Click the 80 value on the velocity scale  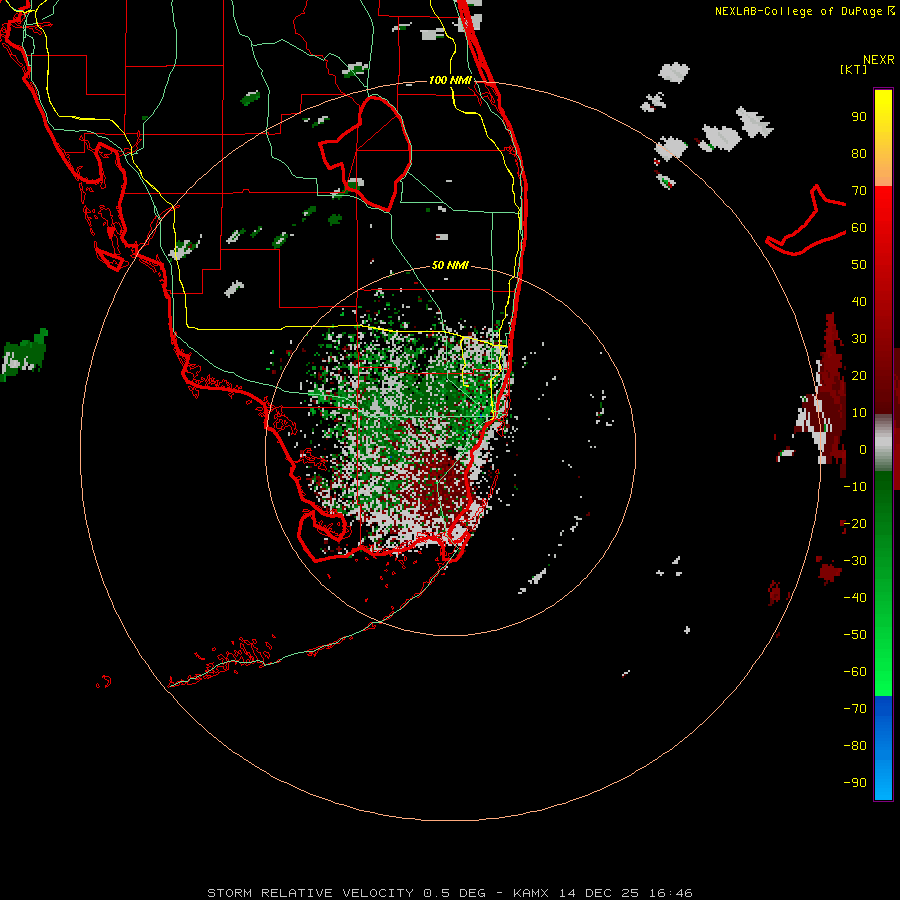859,154
